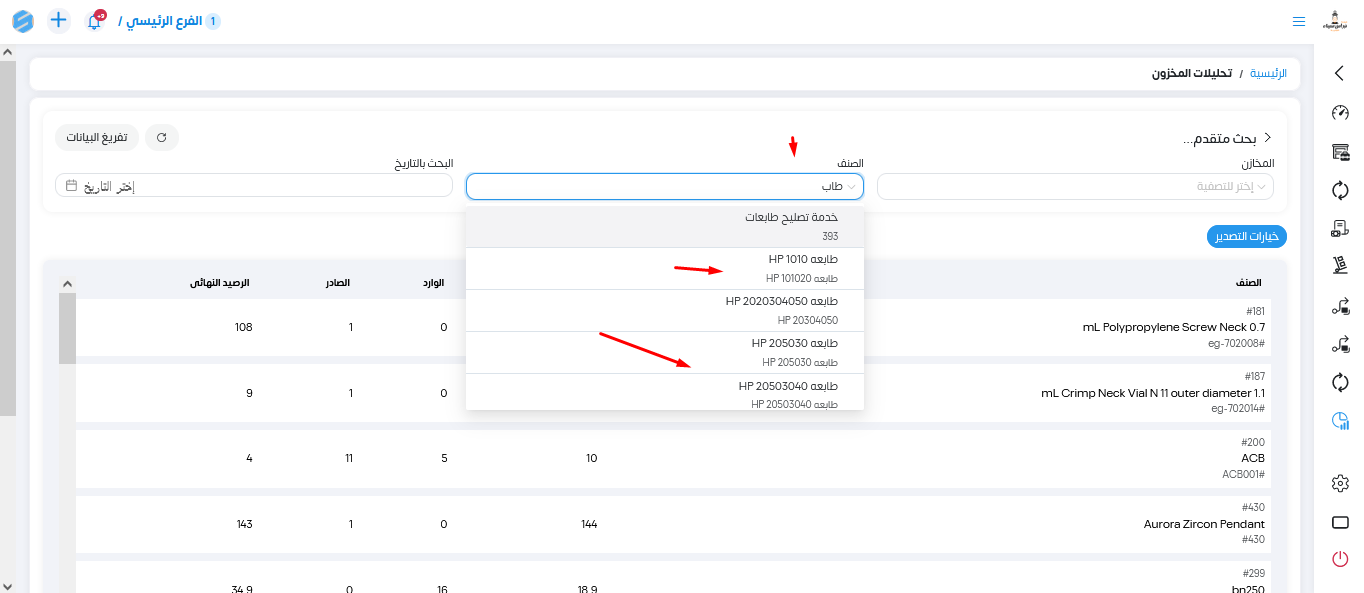Image resolution: width=1364 pixels, height=593 pixels.
Task: Open the dashboard gauge icon in sidebar
Action: [x=1340, y=112]
